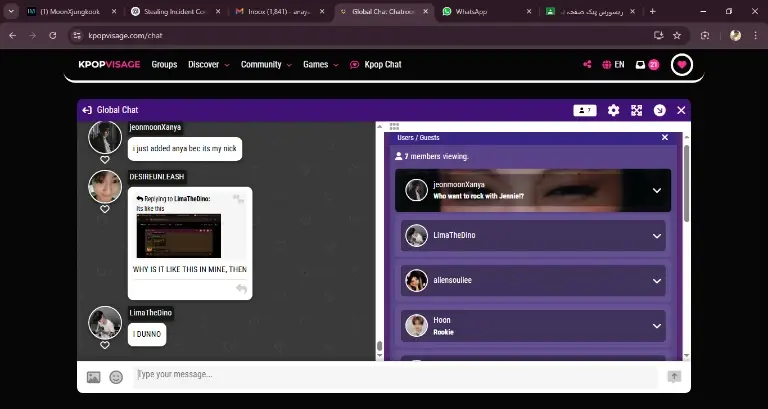This screenshot has width=768, height=409.
Task: Open the Community dropdown menu
Action: (266, 65)
